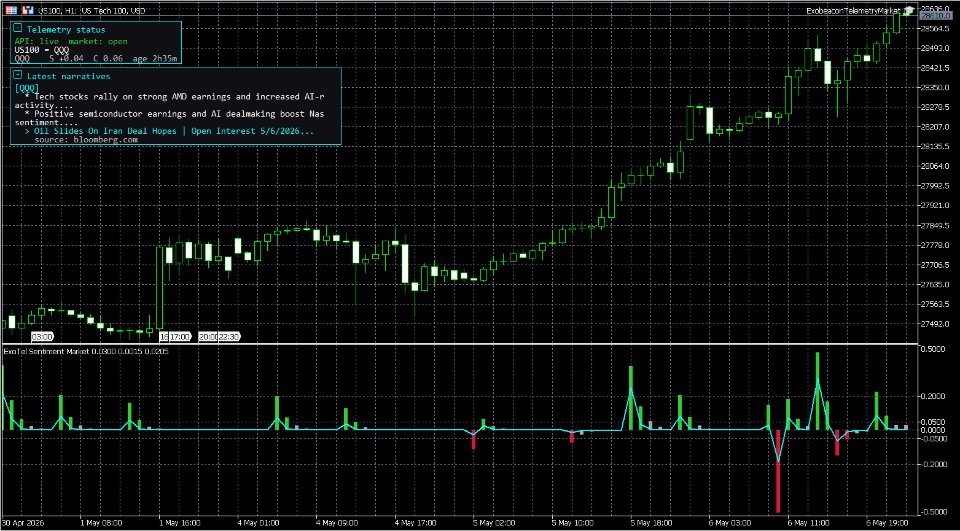Click the 4 May 17:00 axis label
Screen dimensions: 960x531
[x=415, y=524]
